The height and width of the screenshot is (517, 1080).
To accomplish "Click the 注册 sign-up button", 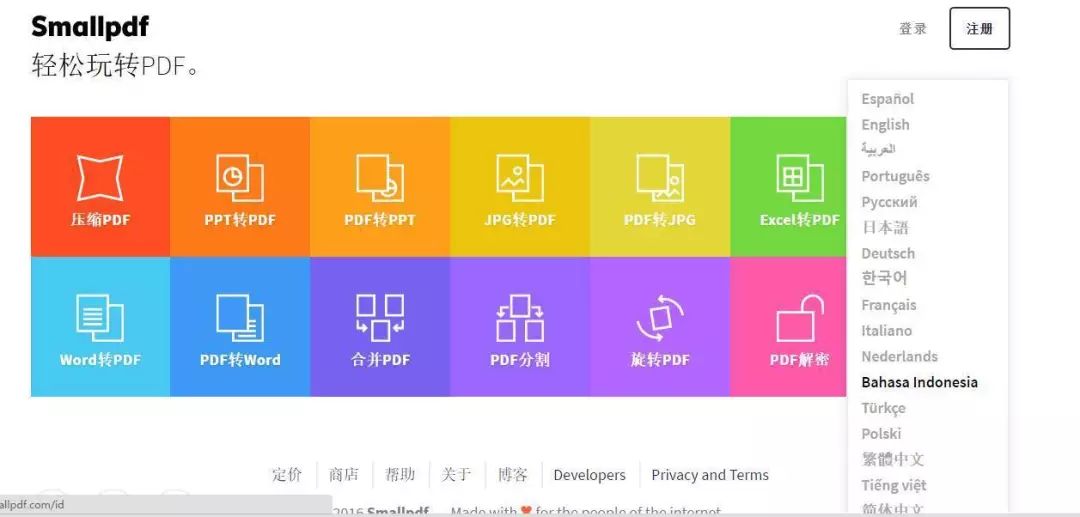I will pos(979,28).
